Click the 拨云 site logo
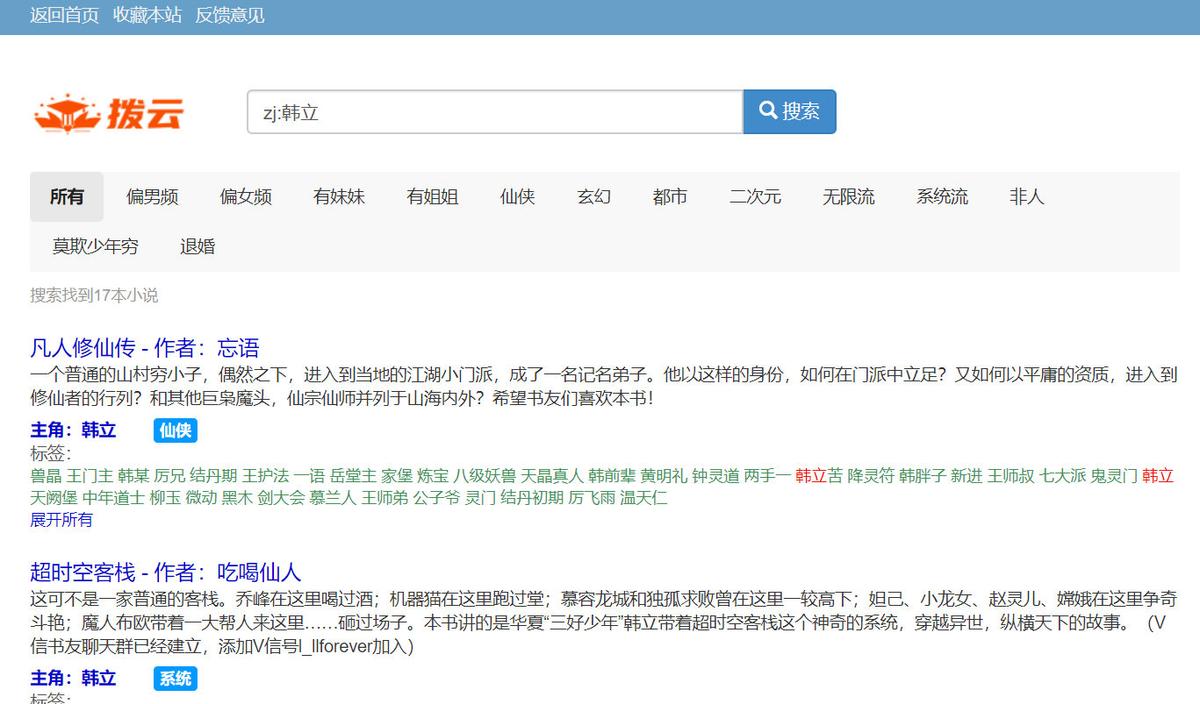Viewport: 1200px width, 704px height. [x=108, y=113]
